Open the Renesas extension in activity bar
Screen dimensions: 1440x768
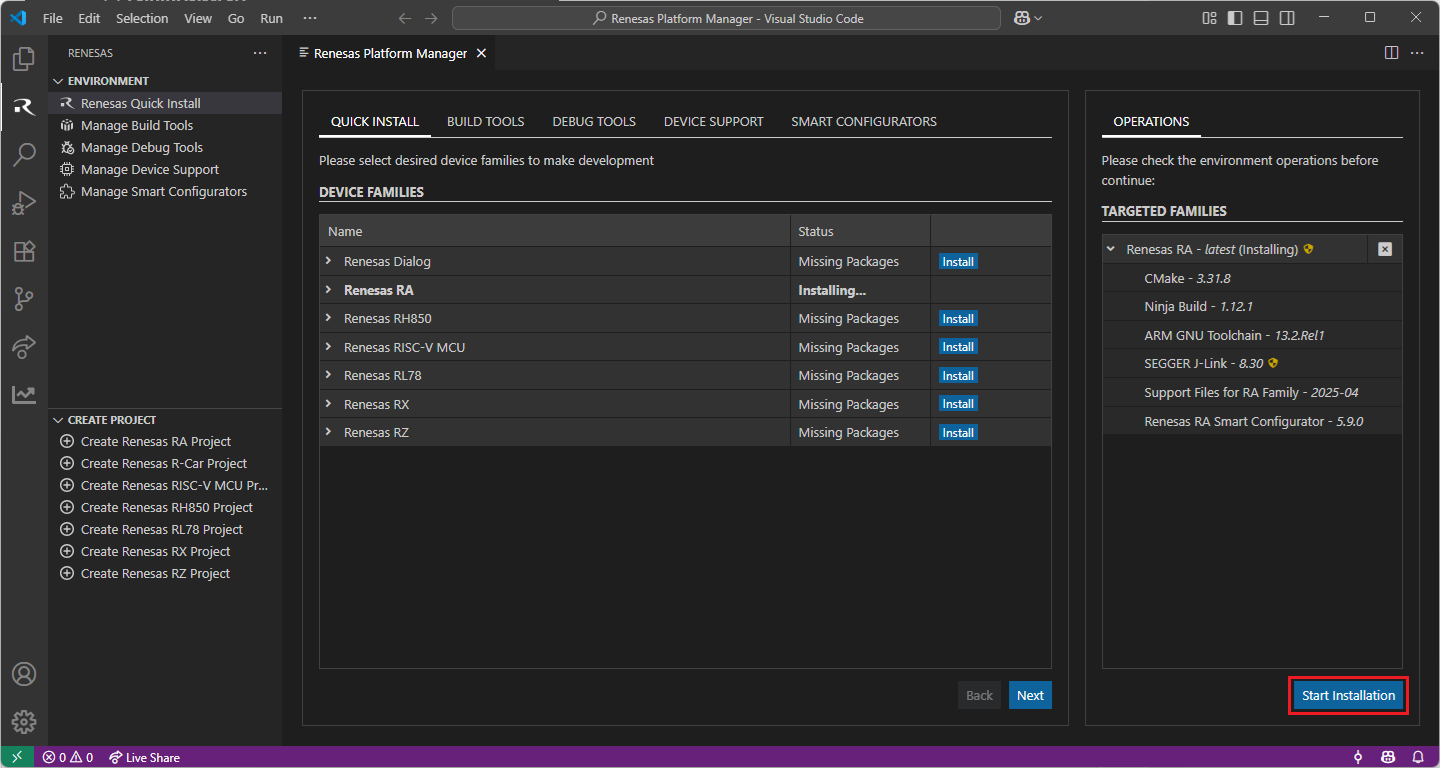point(24,107)
